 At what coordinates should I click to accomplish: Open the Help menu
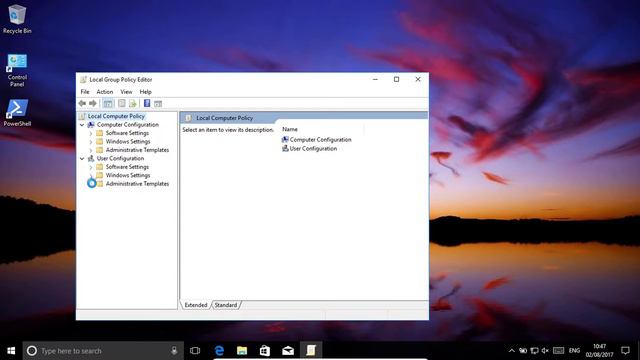click(145, 92)
